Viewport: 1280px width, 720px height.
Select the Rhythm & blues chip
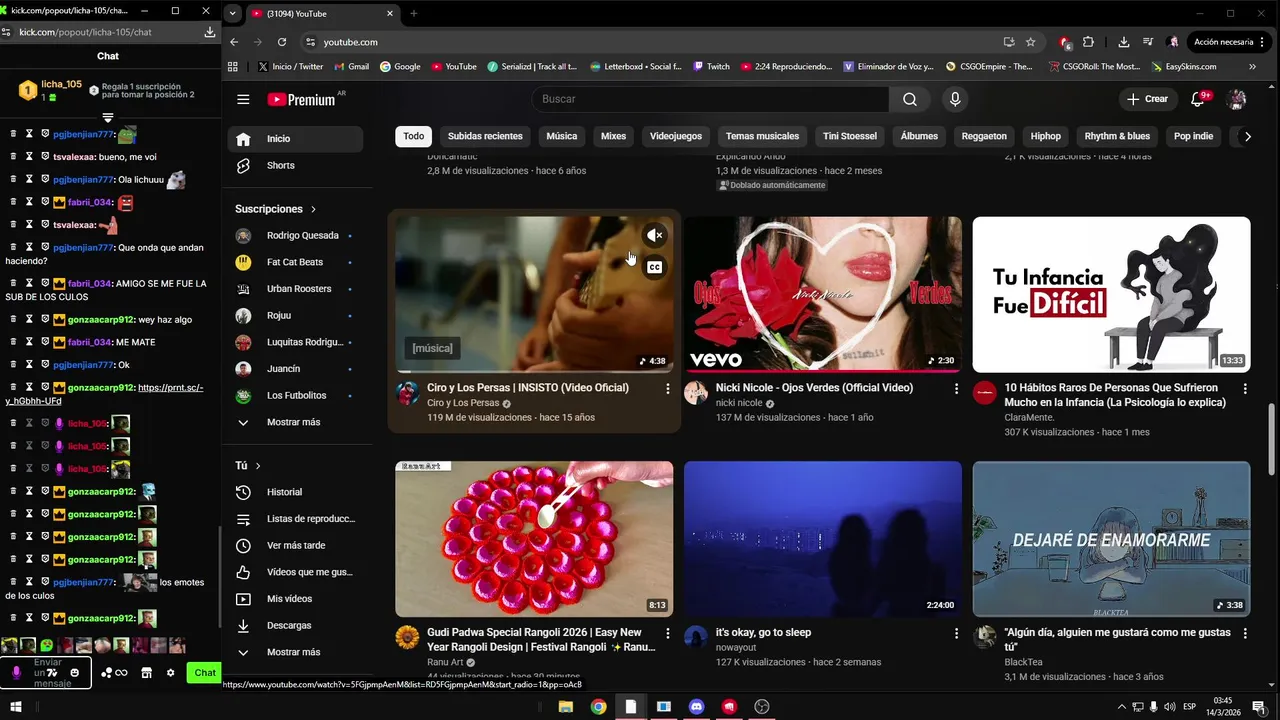[x=1117, y=136]
